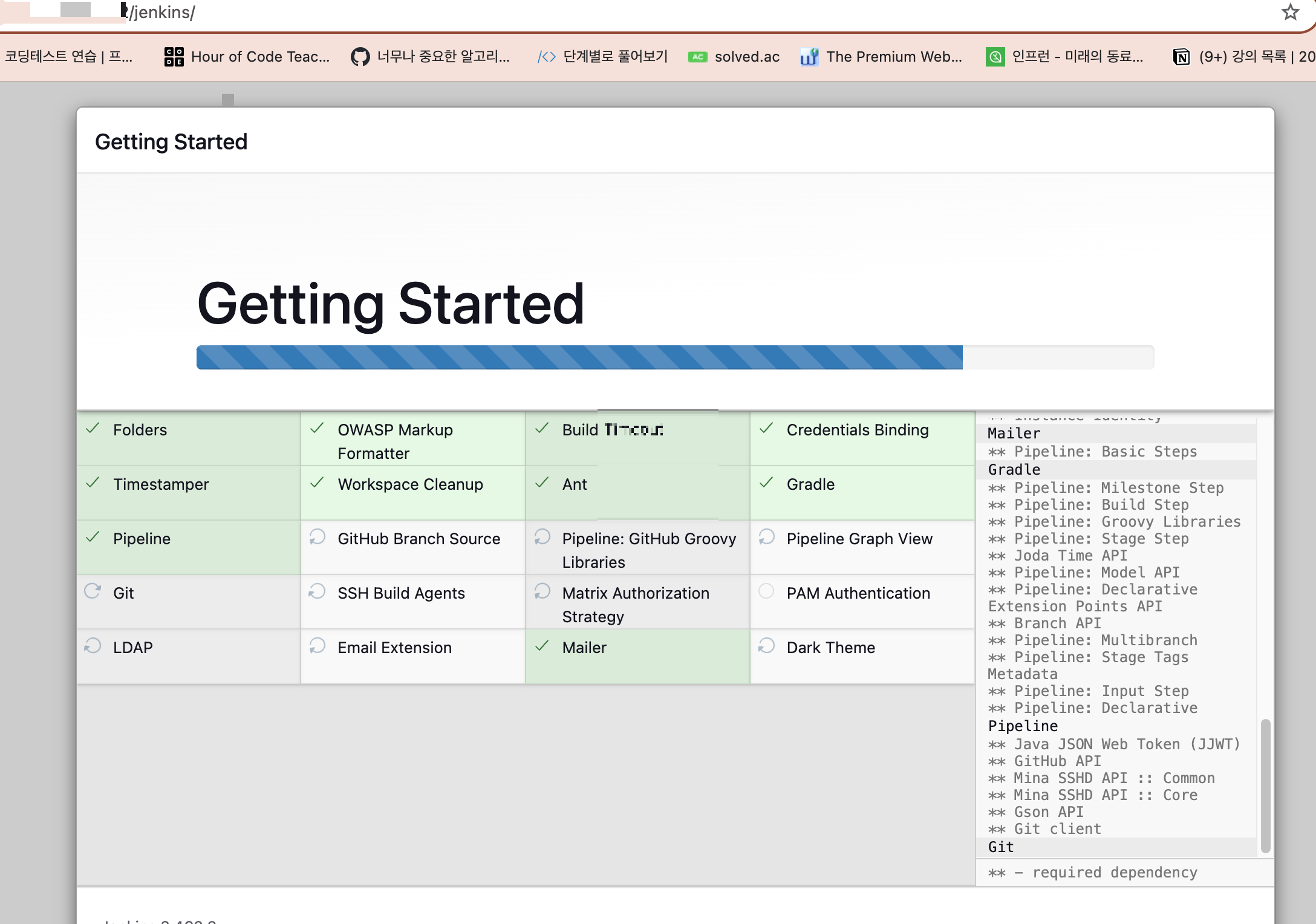
Task: Click the Gradle entry in install log
Action: pyautogui.click(x=1014, y=470)
